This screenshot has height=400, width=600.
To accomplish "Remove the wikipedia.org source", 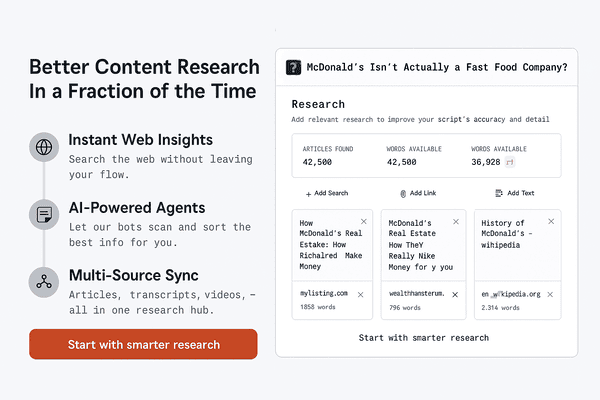I will (x=549, y=294).
